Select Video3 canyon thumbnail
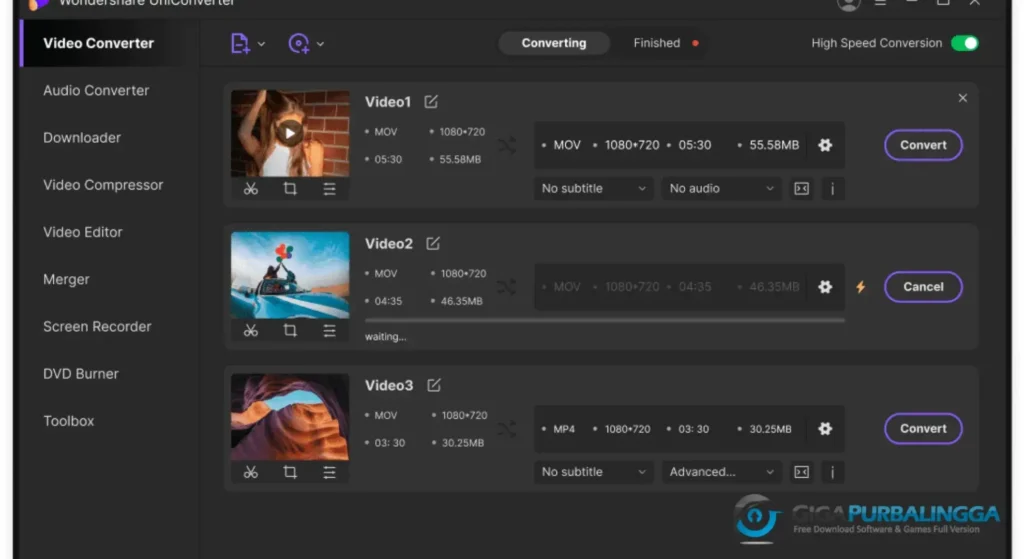Image resolution: width=1024 pixels, height=559 pixels. 290,417
